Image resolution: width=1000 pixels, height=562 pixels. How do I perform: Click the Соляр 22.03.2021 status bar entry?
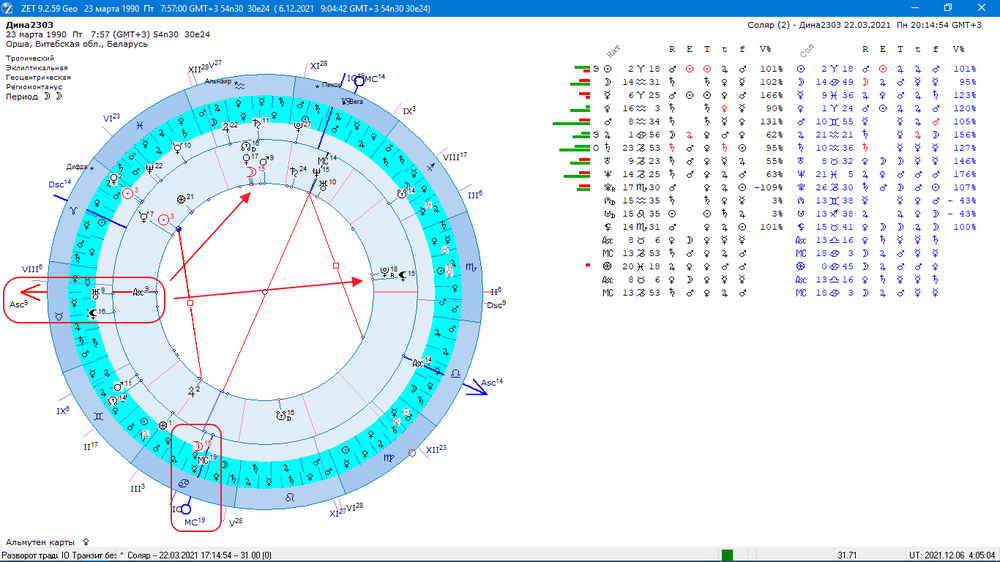(200, 556)
